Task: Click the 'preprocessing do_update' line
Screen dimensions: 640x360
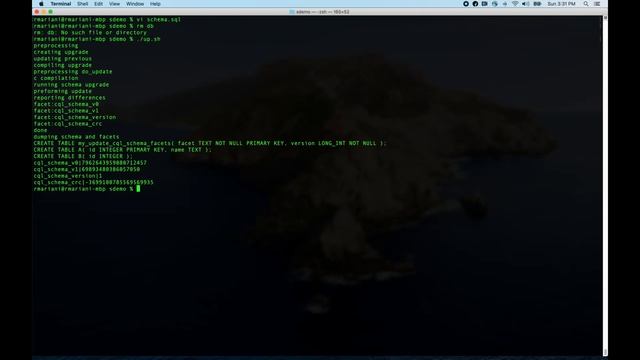Action: [x=73, y=71]
